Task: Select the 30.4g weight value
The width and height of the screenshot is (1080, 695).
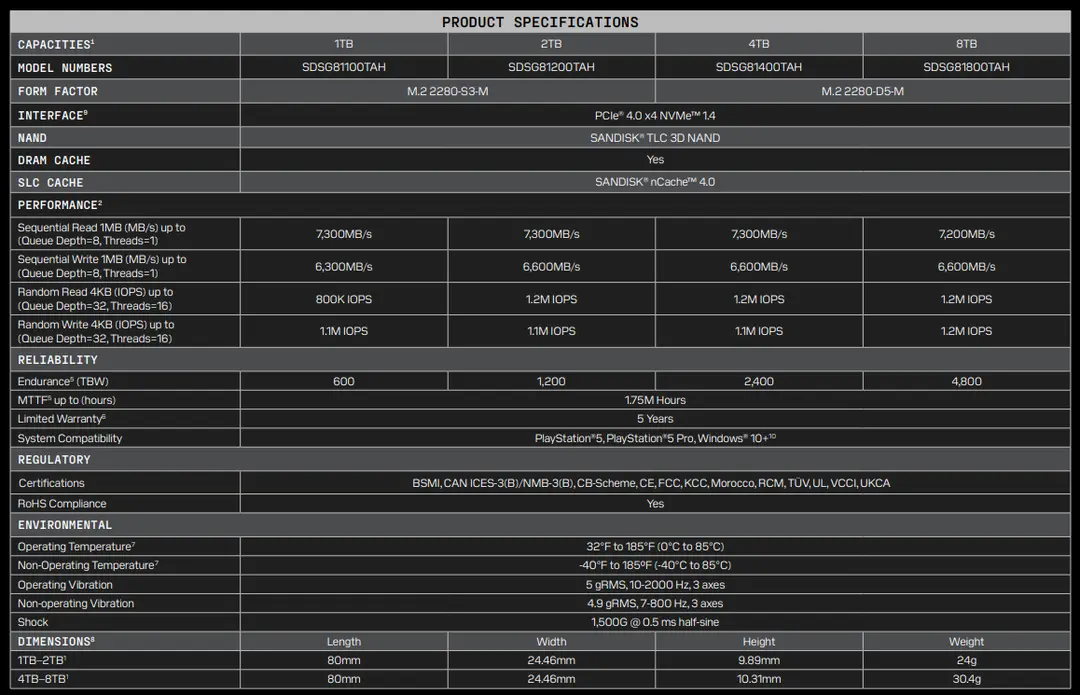Action: [x=966, y=678]
